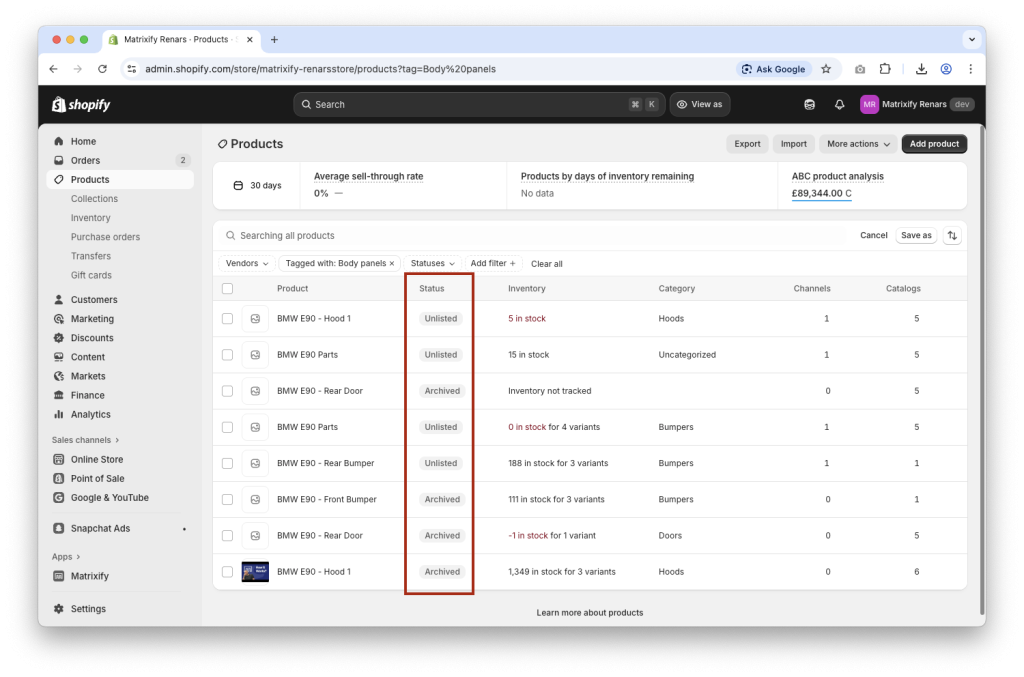This screenshot has height=677, width=1024.
Task: Click the Shopify logo in the top bar
Action: click(80, 104)
